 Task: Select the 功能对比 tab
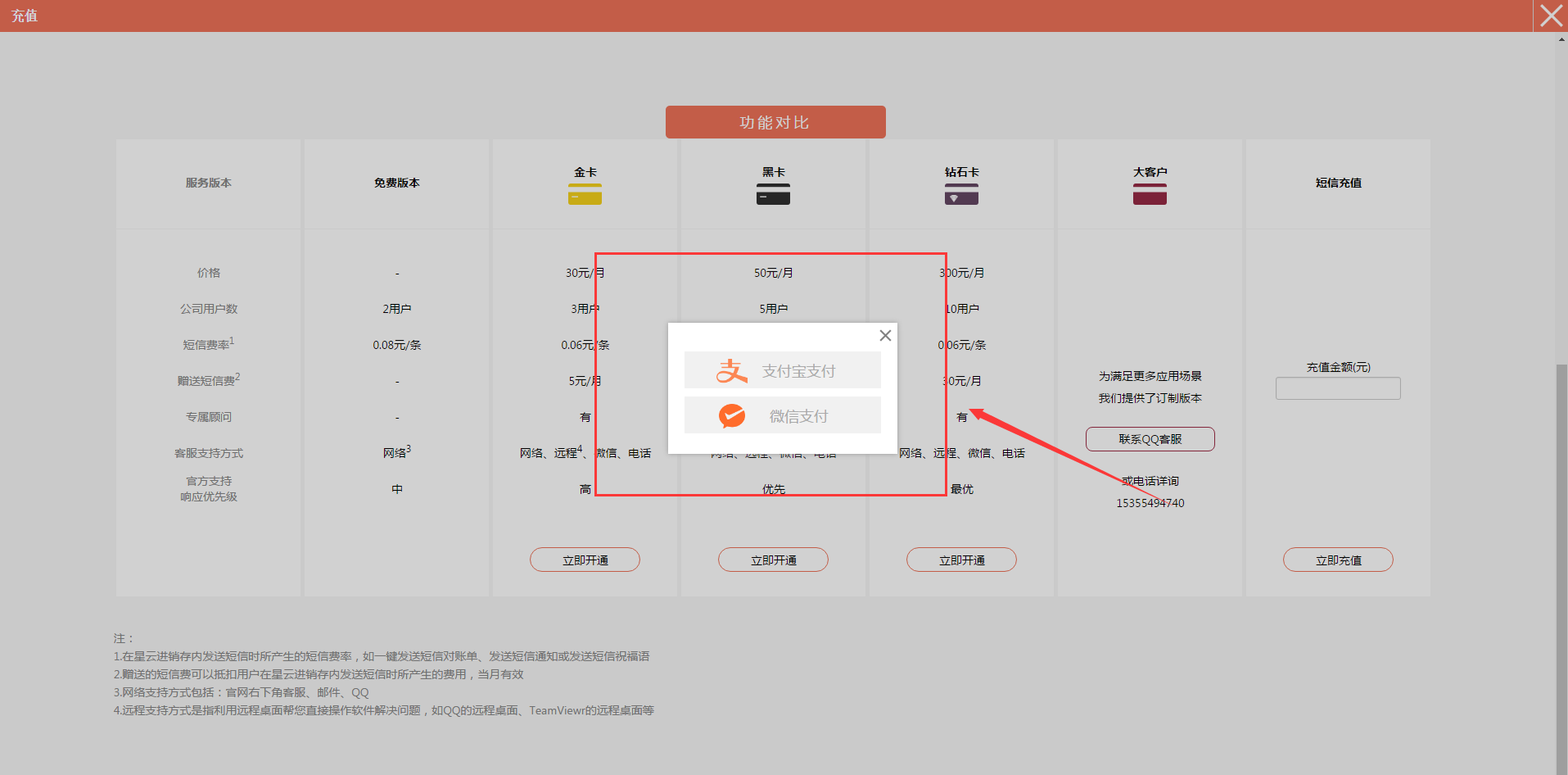point(775,122)
